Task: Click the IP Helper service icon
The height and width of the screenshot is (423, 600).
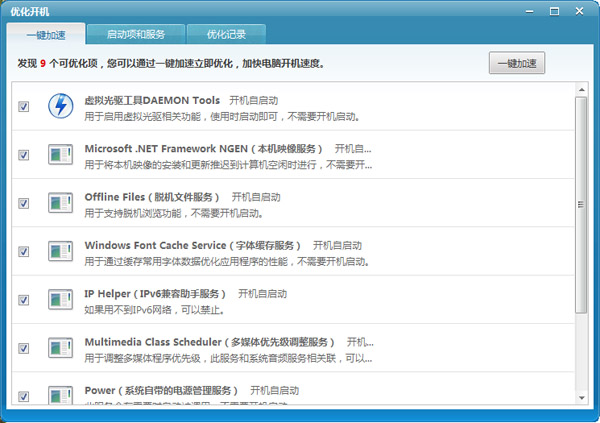Action: pyautogui.click(x=61, y=300)
